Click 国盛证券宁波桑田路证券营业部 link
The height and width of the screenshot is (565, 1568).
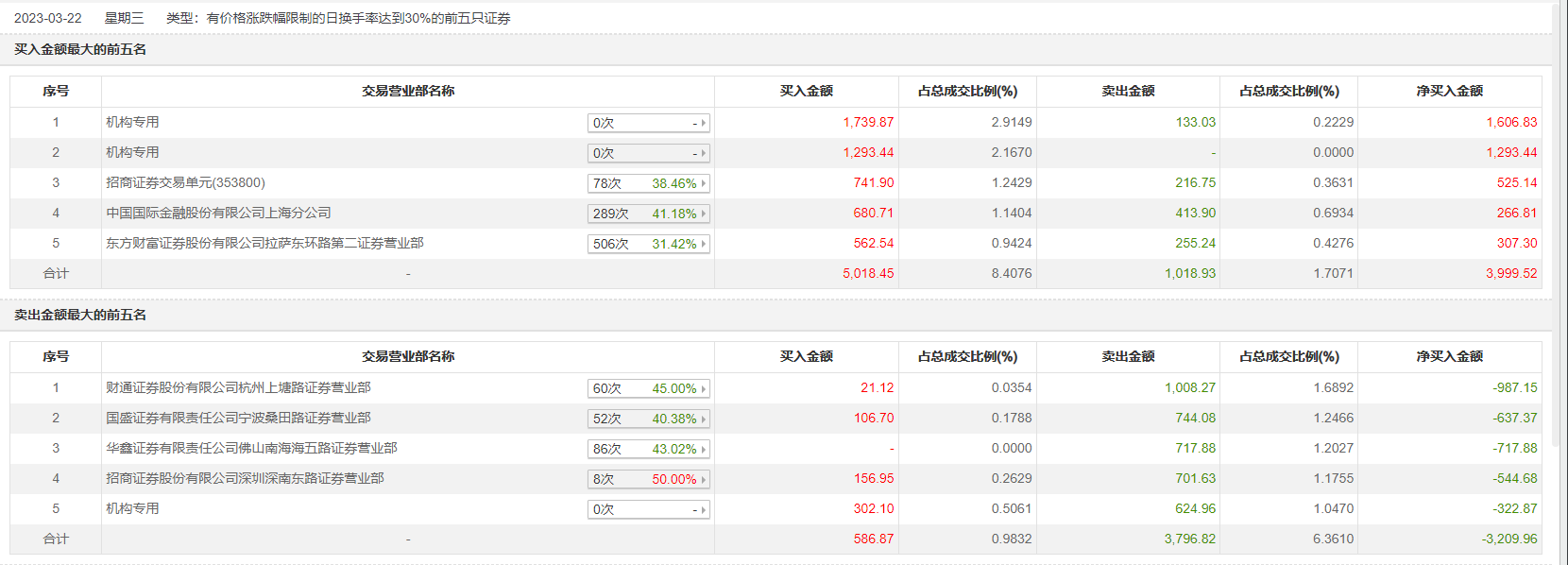tap(238, 418)
